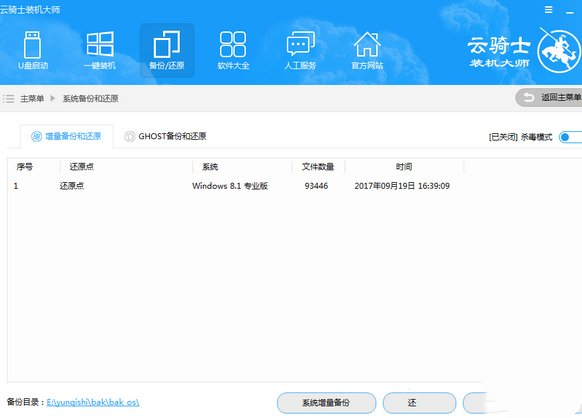The height and width of the screenshot is (418, 582).
Task: Visit the 官方网站 home icon
Action: tap(367, 50)
